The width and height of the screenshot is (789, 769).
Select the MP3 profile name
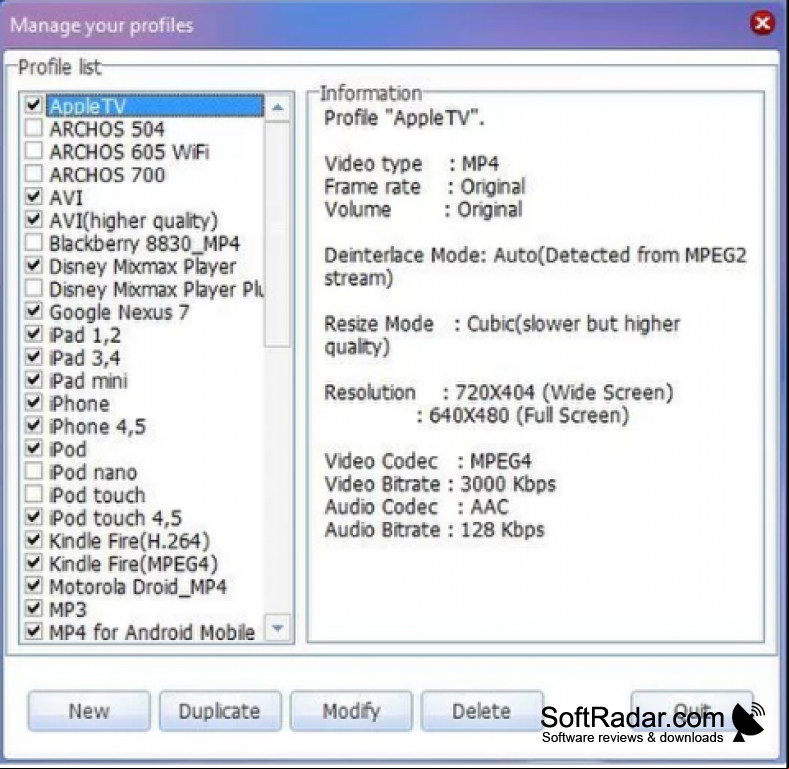68,610
